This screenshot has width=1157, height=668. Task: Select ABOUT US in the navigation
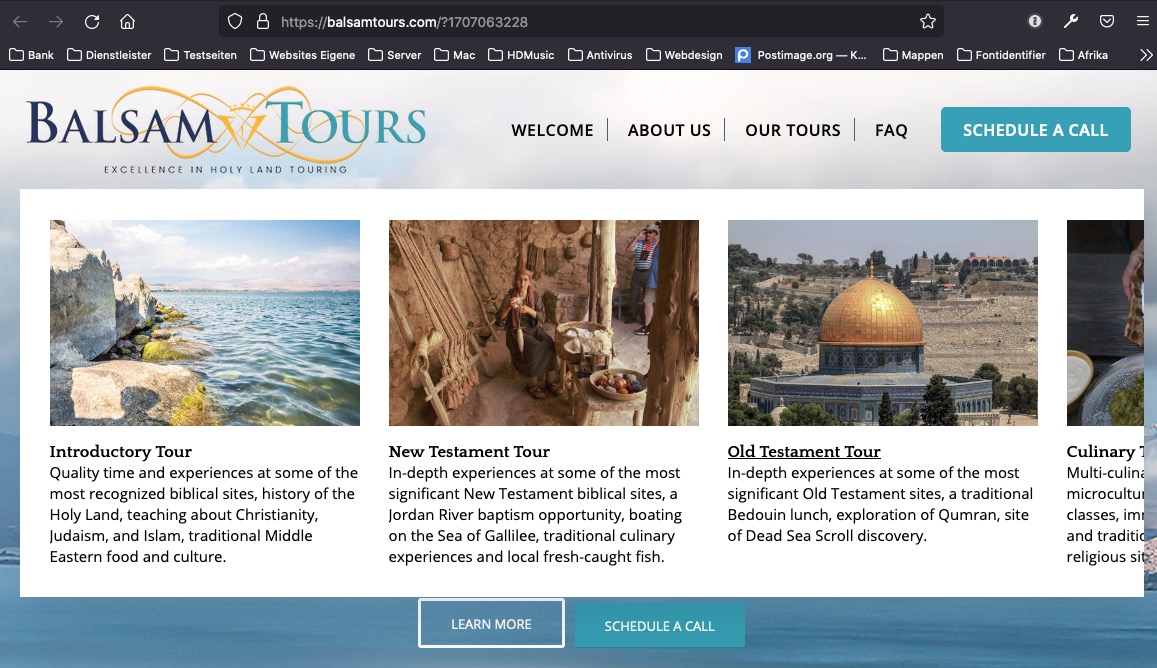tap(669, 130)
